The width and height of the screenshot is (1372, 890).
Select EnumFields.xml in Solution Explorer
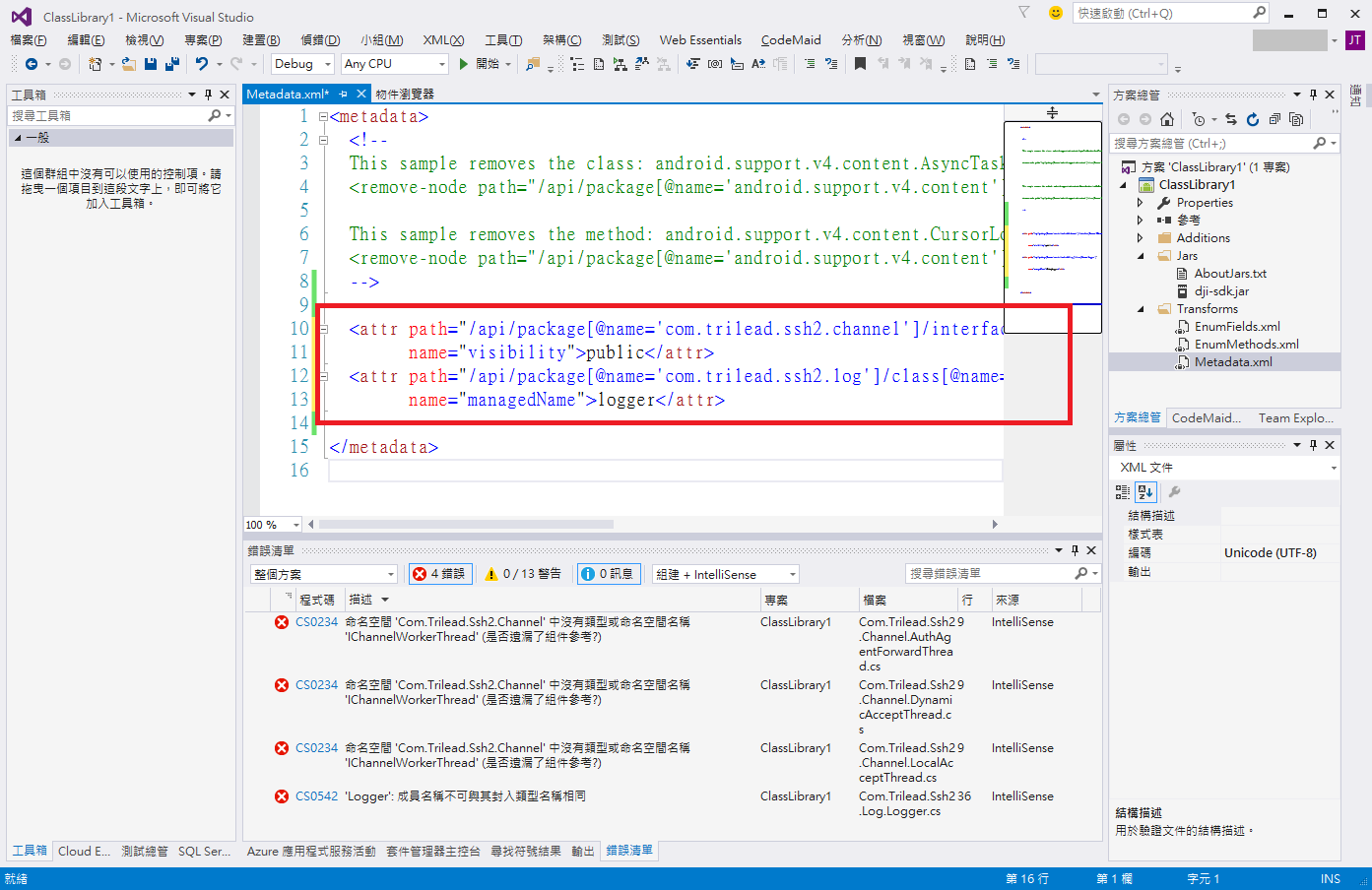coord(1237,327)
